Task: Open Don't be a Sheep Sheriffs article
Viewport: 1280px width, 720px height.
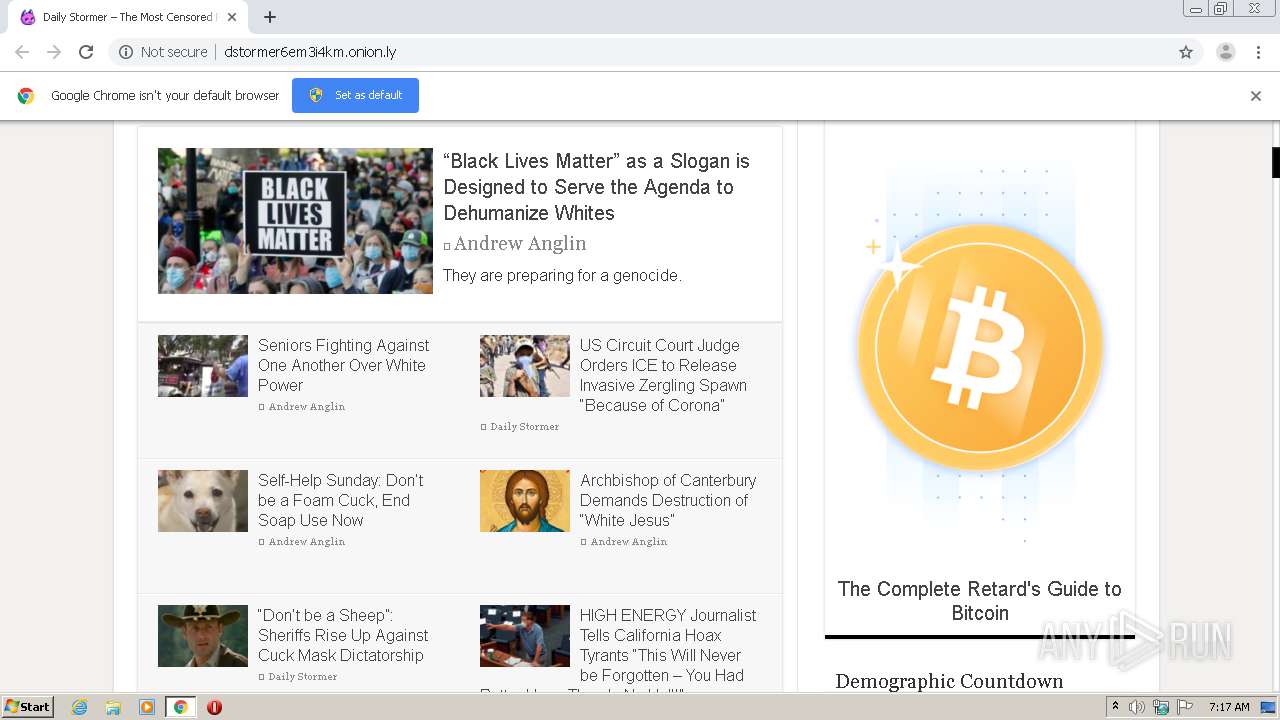Action: click(343, 635)
